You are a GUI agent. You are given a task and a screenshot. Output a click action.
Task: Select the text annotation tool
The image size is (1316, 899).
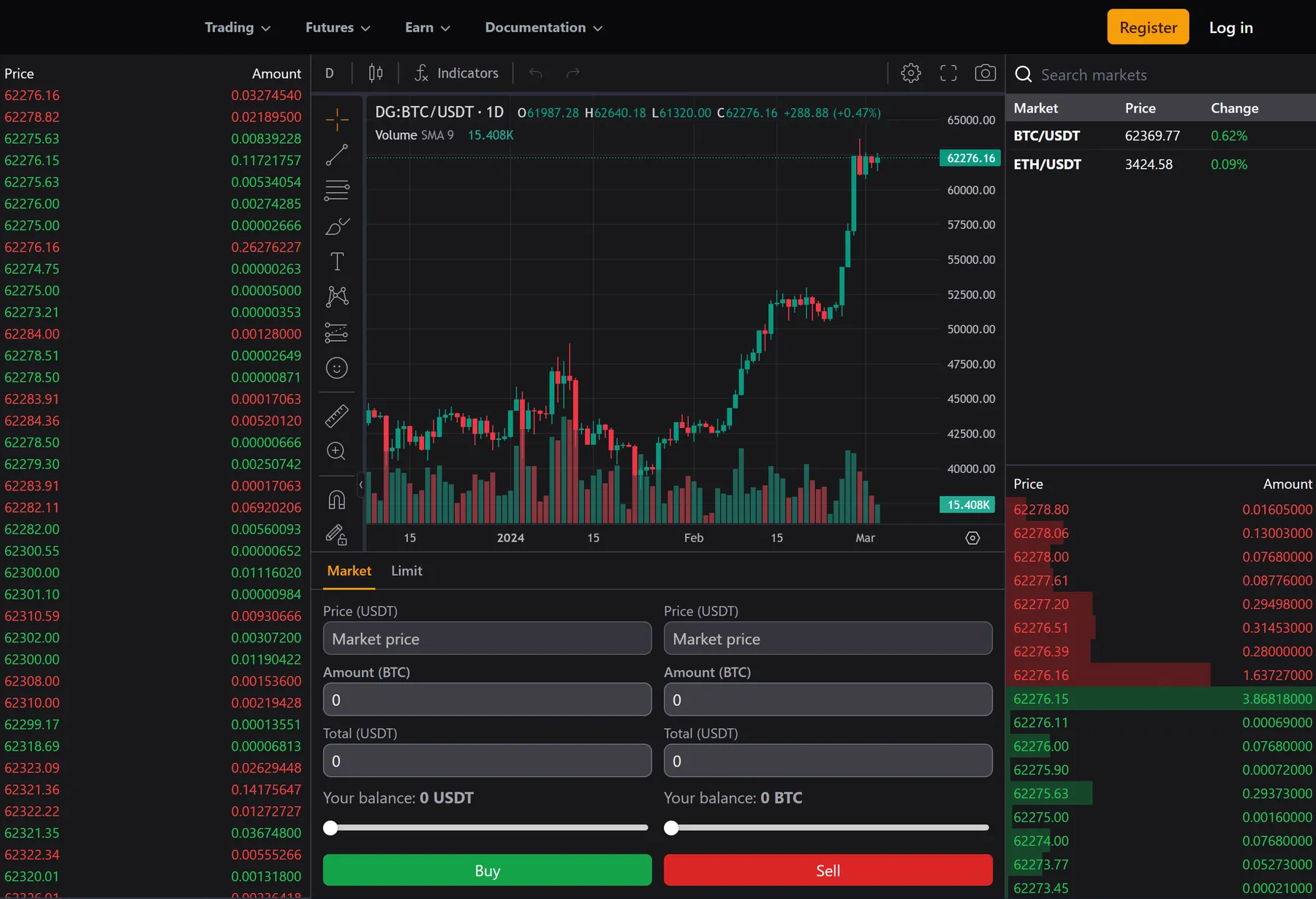[337, 262]
